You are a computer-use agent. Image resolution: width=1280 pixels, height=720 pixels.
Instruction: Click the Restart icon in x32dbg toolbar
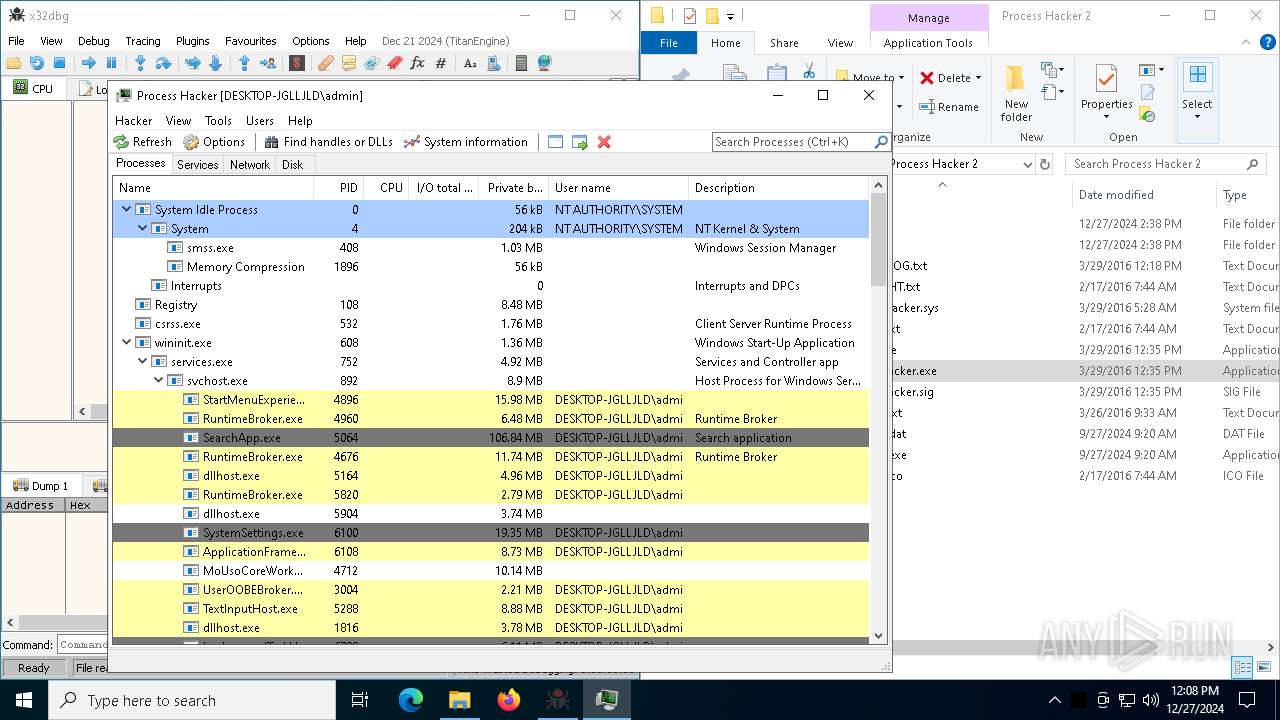click(36, 63)
